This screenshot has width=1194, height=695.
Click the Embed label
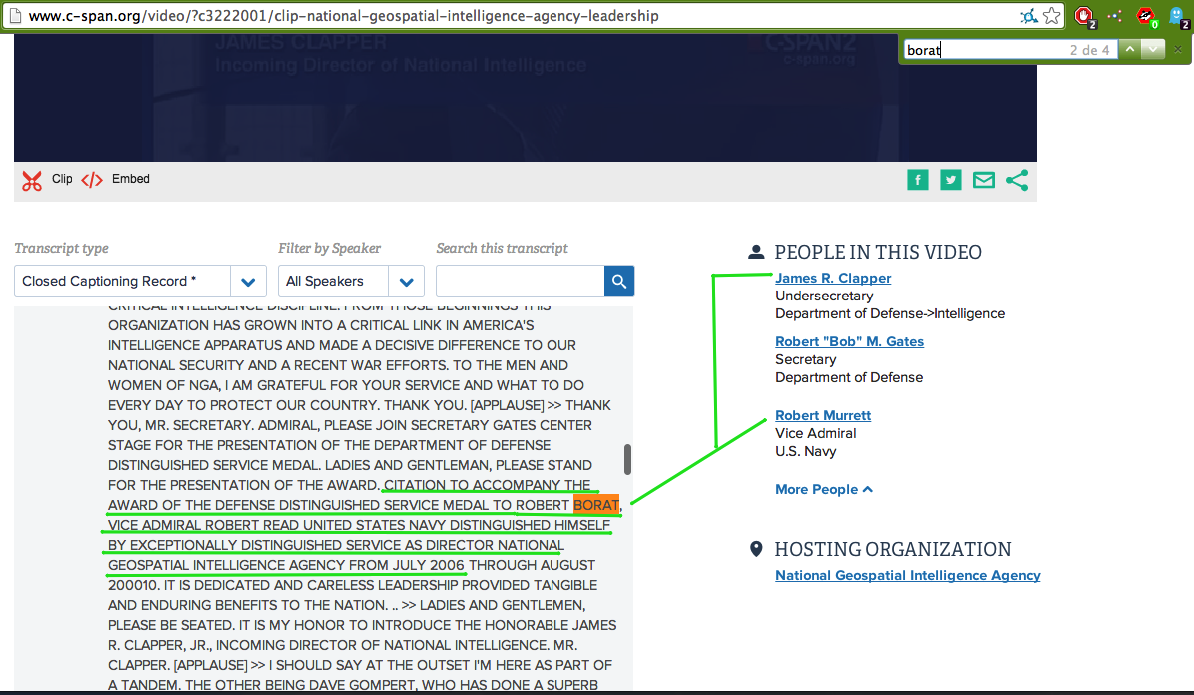pyautogui.click(x=131, y=179)
